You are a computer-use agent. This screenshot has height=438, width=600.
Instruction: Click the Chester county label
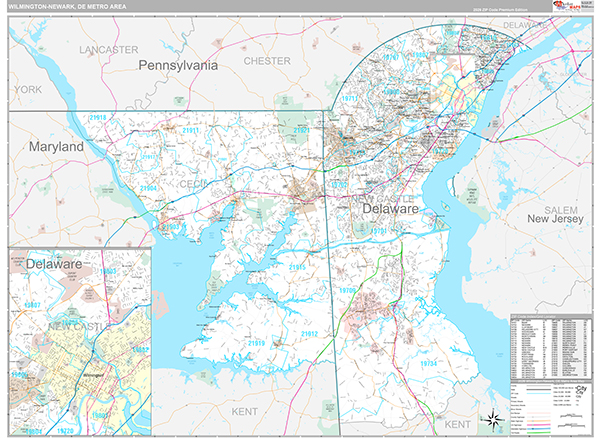coord(267,61)
